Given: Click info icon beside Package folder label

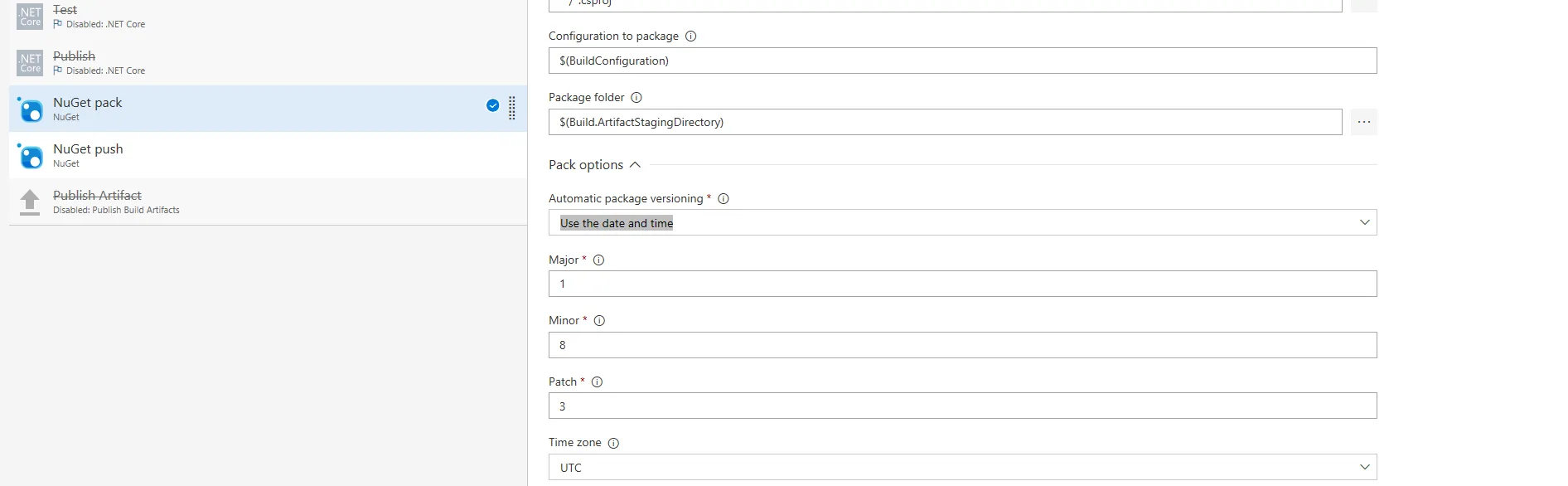Looking at the screenshot, I should click(x=636, y=98).
